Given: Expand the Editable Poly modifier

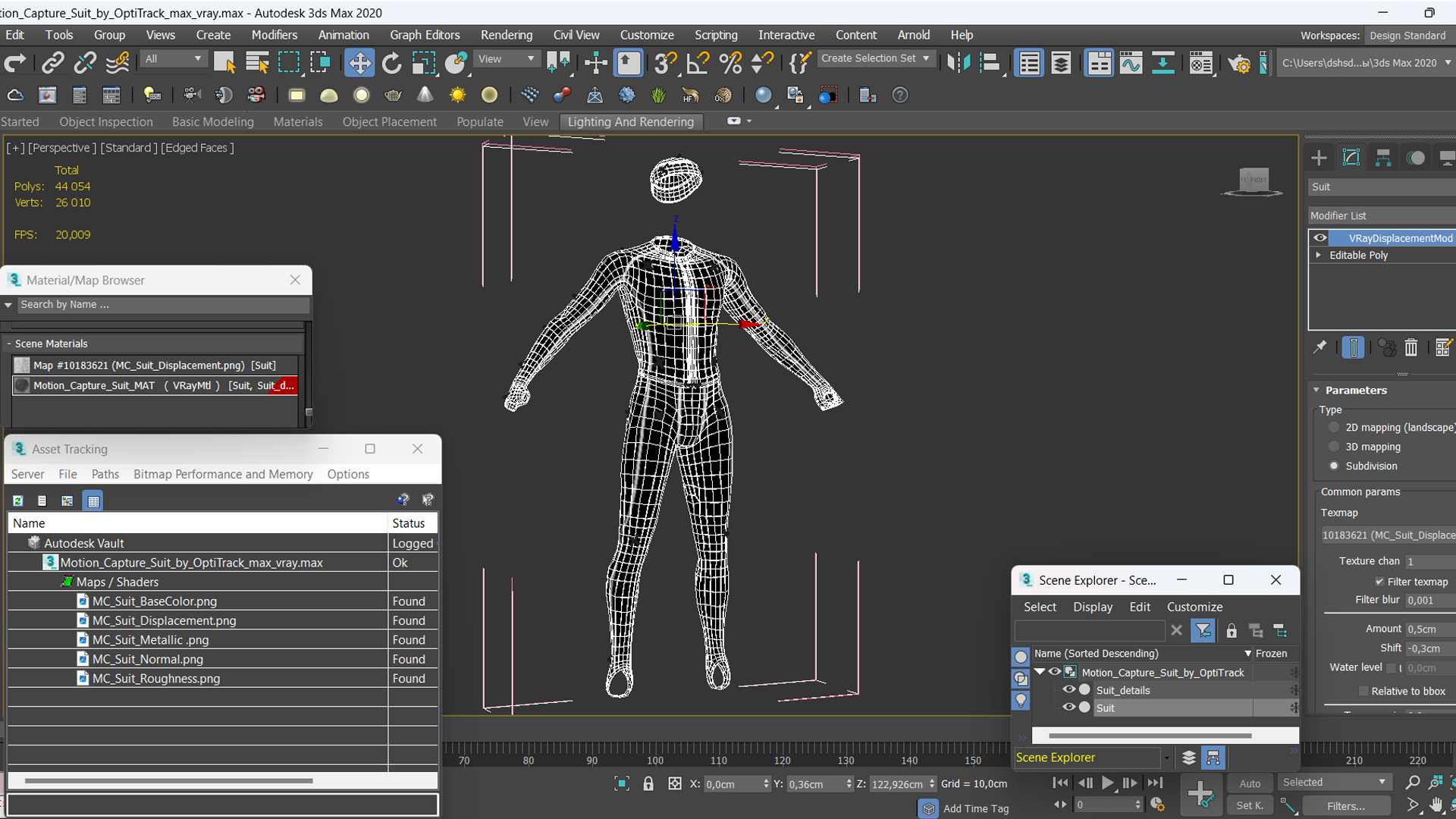Looking at the screenshot, I should (x=1318, y=255).
